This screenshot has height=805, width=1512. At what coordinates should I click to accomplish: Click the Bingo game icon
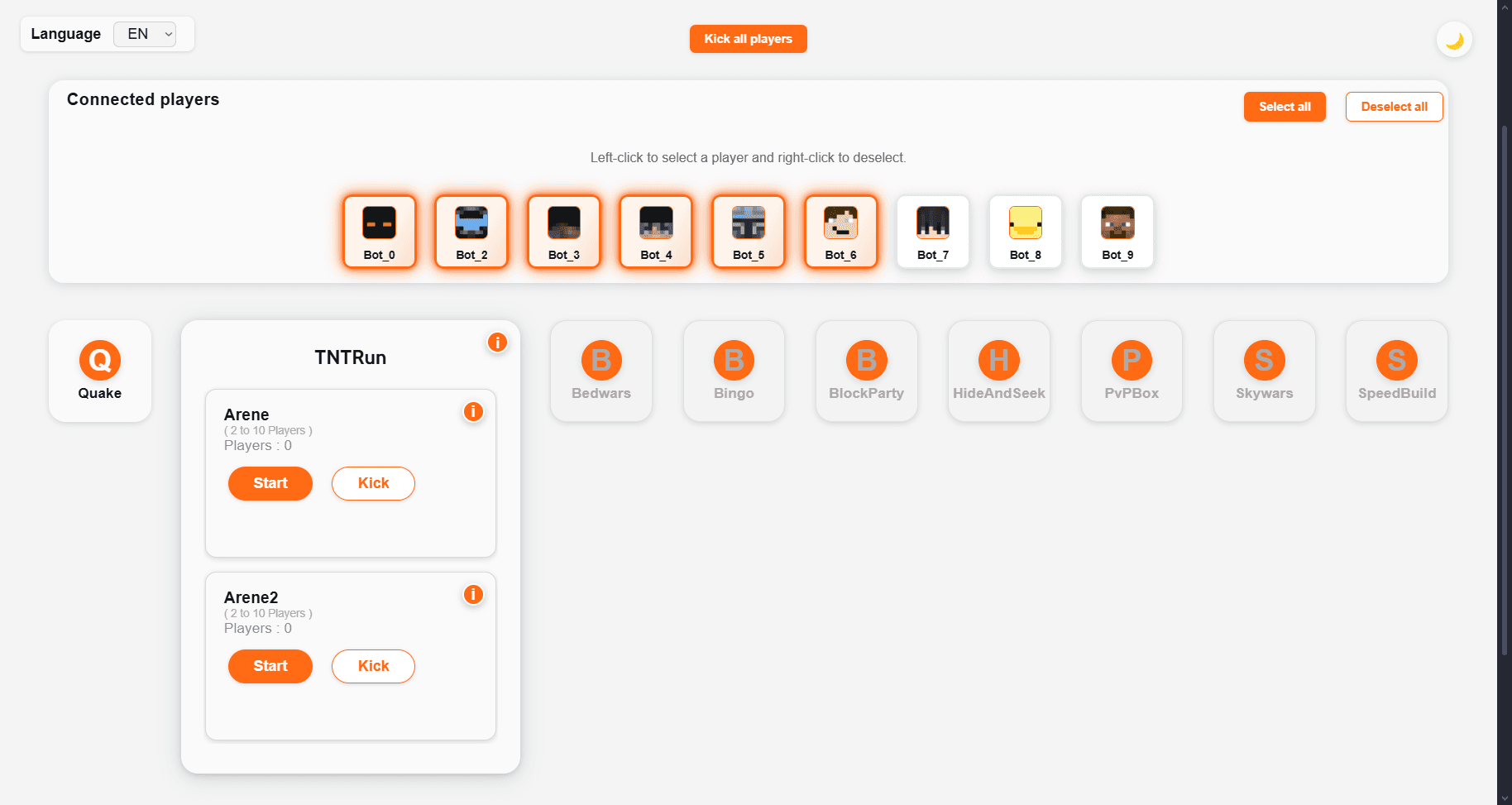734,371
